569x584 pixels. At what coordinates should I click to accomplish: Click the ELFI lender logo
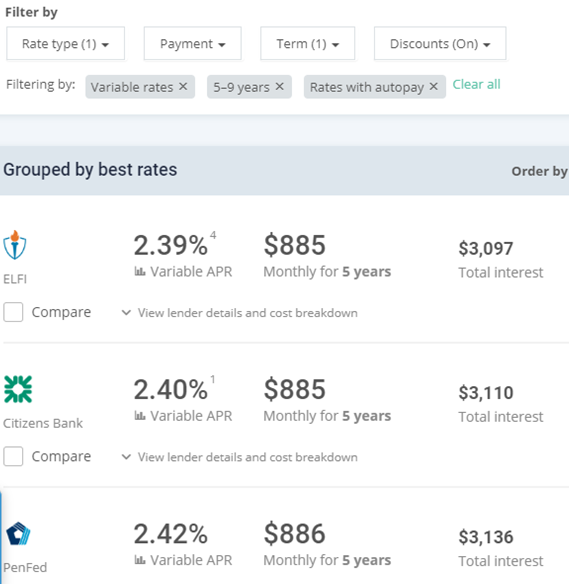tap(15, 245)
